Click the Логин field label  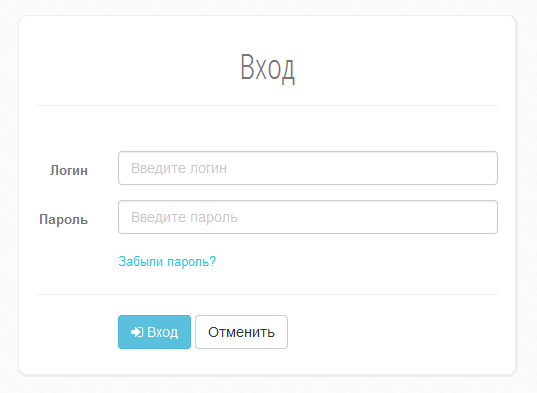pyautogui.click(x=69, y=170)
